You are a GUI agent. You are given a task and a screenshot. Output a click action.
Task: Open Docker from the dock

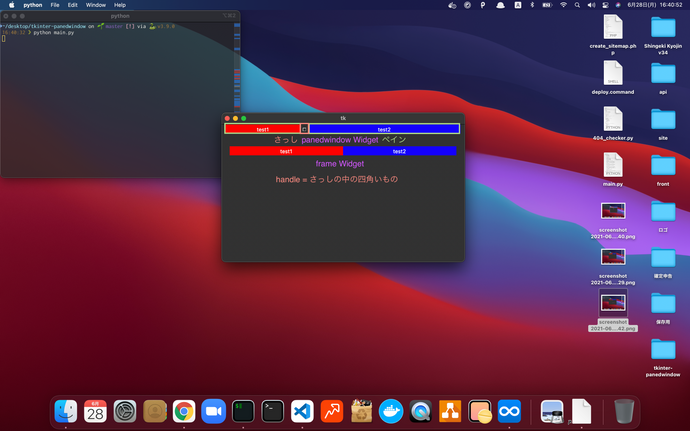[390, 410]
